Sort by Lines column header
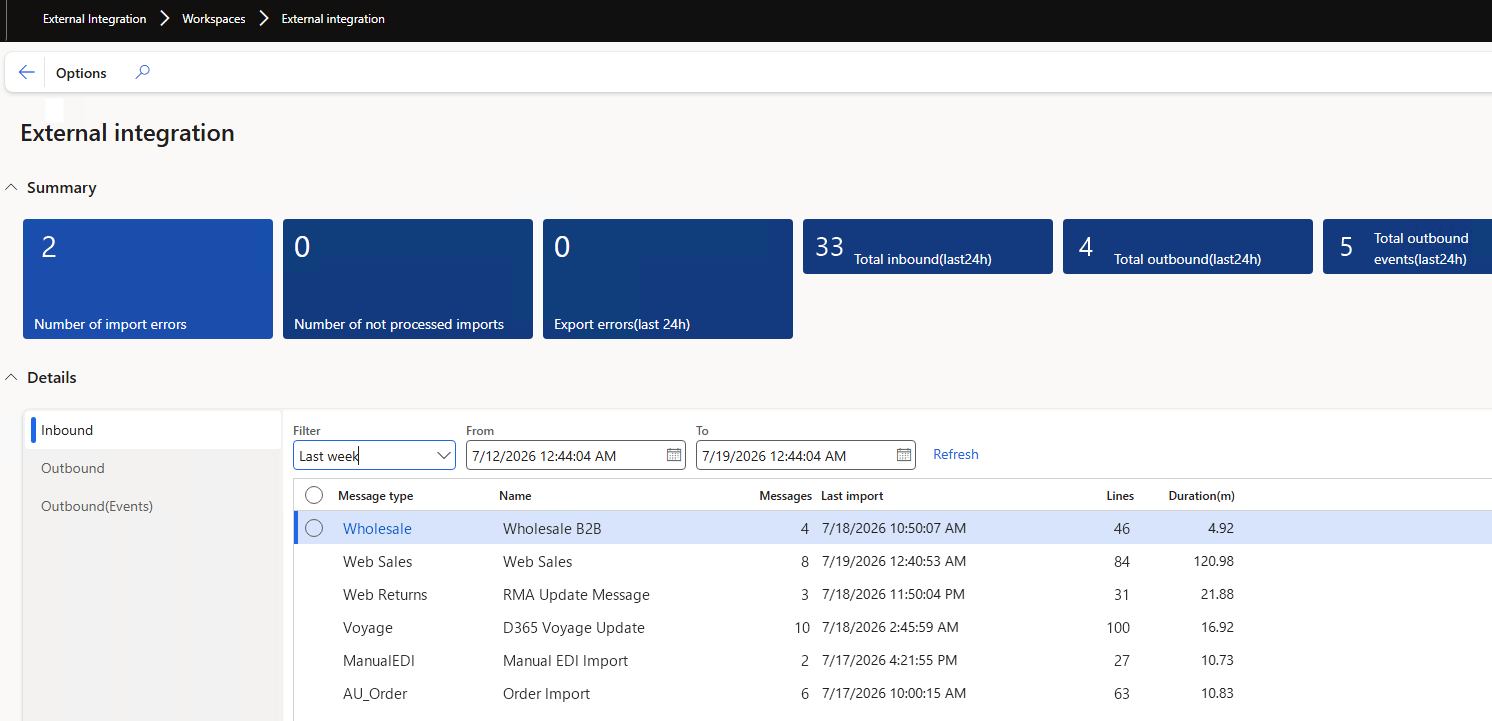The image size is (1492, 721). coord(1120,496)
